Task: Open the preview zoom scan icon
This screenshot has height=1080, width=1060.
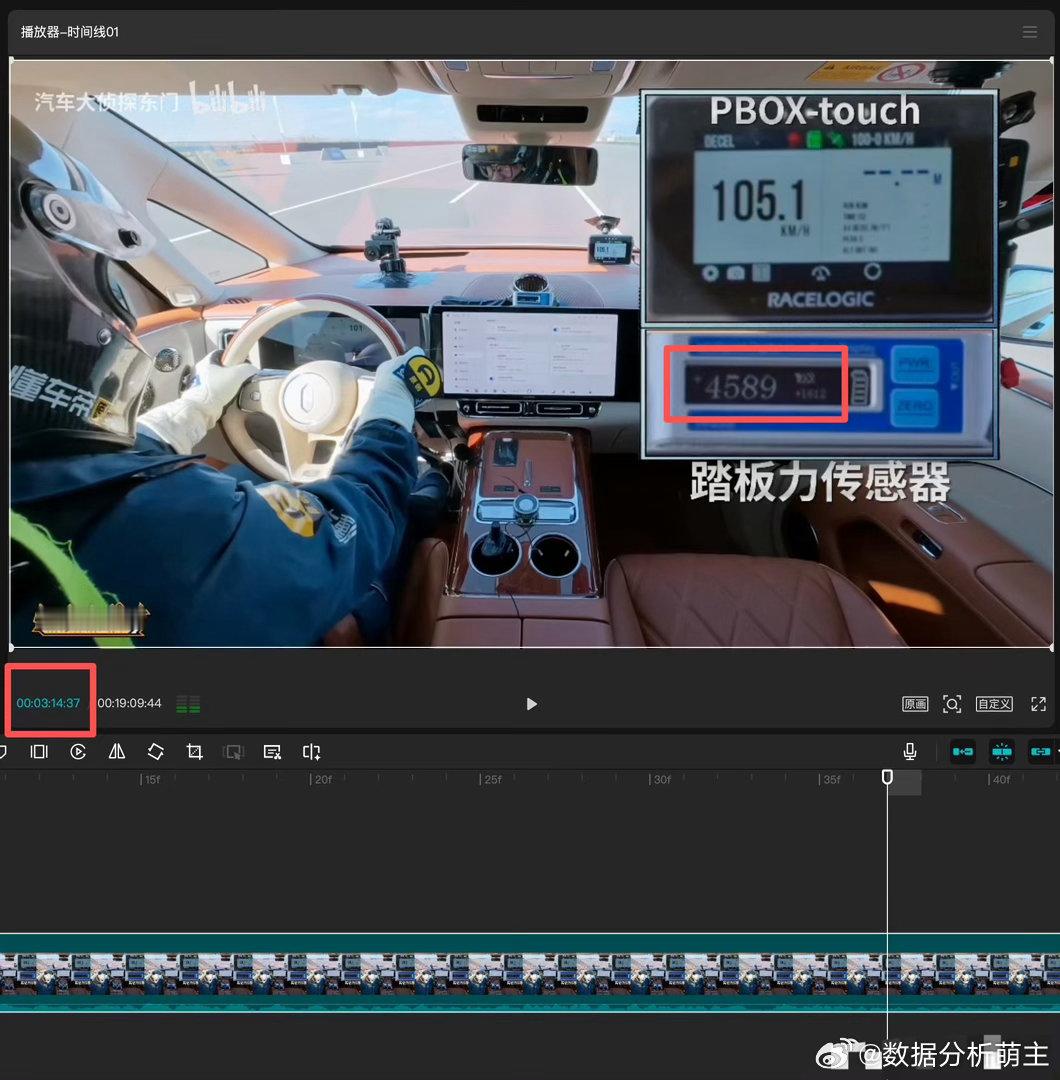Action: click(952, 704)
